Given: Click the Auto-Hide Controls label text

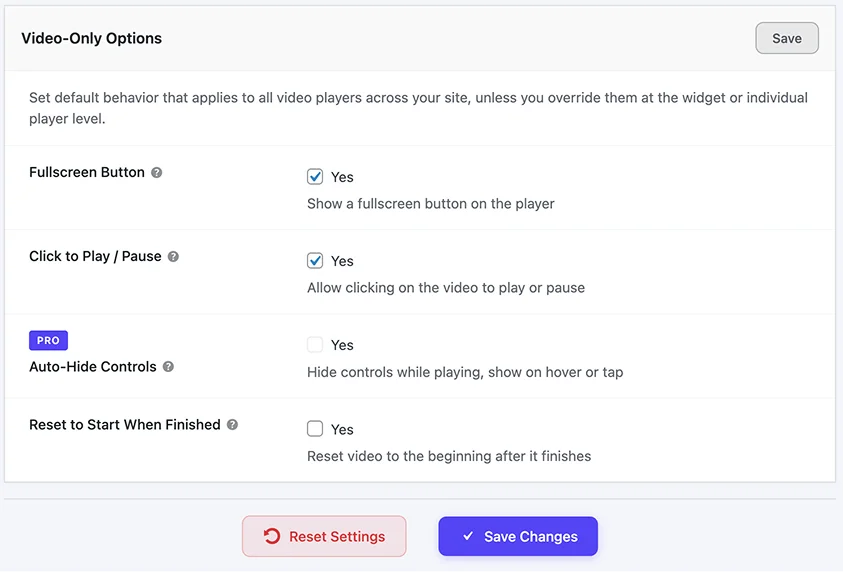Looking at the screenshot, I should pos(93,367).
